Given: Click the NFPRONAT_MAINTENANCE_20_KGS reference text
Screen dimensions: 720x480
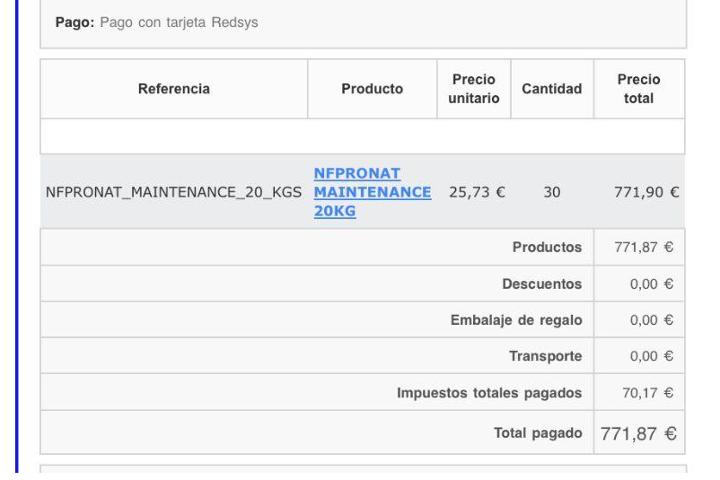Looking at the screenshot, I should click(x=174, y=192).
